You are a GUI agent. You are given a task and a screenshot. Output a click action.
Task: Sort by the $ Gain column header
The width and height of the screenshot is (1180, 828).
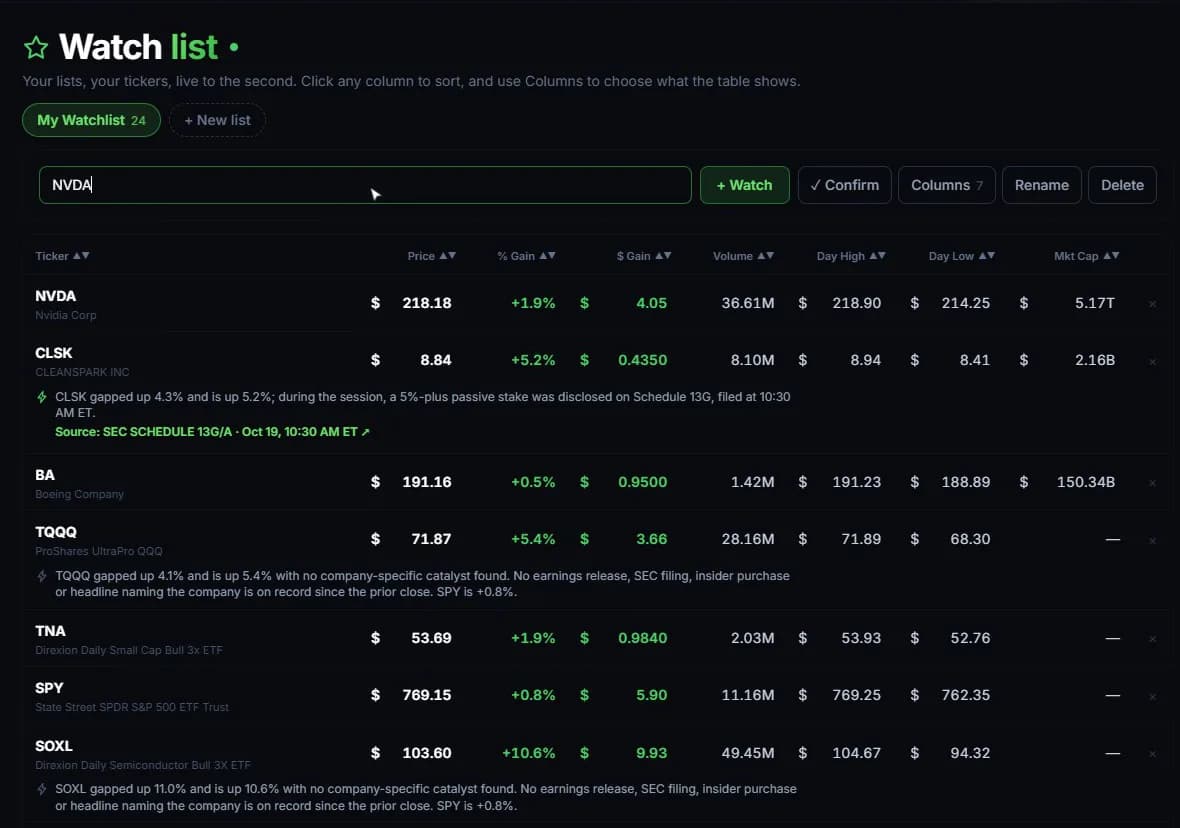tap(643, 256)
